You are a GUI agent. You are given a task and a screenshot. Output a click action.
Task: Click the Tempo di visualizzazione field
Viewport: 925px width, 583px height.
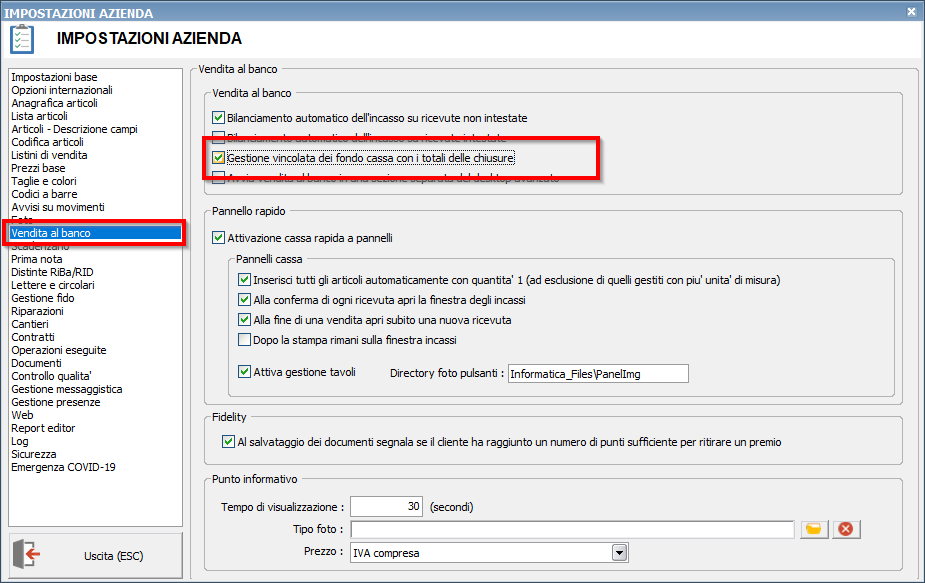[386, 507]
